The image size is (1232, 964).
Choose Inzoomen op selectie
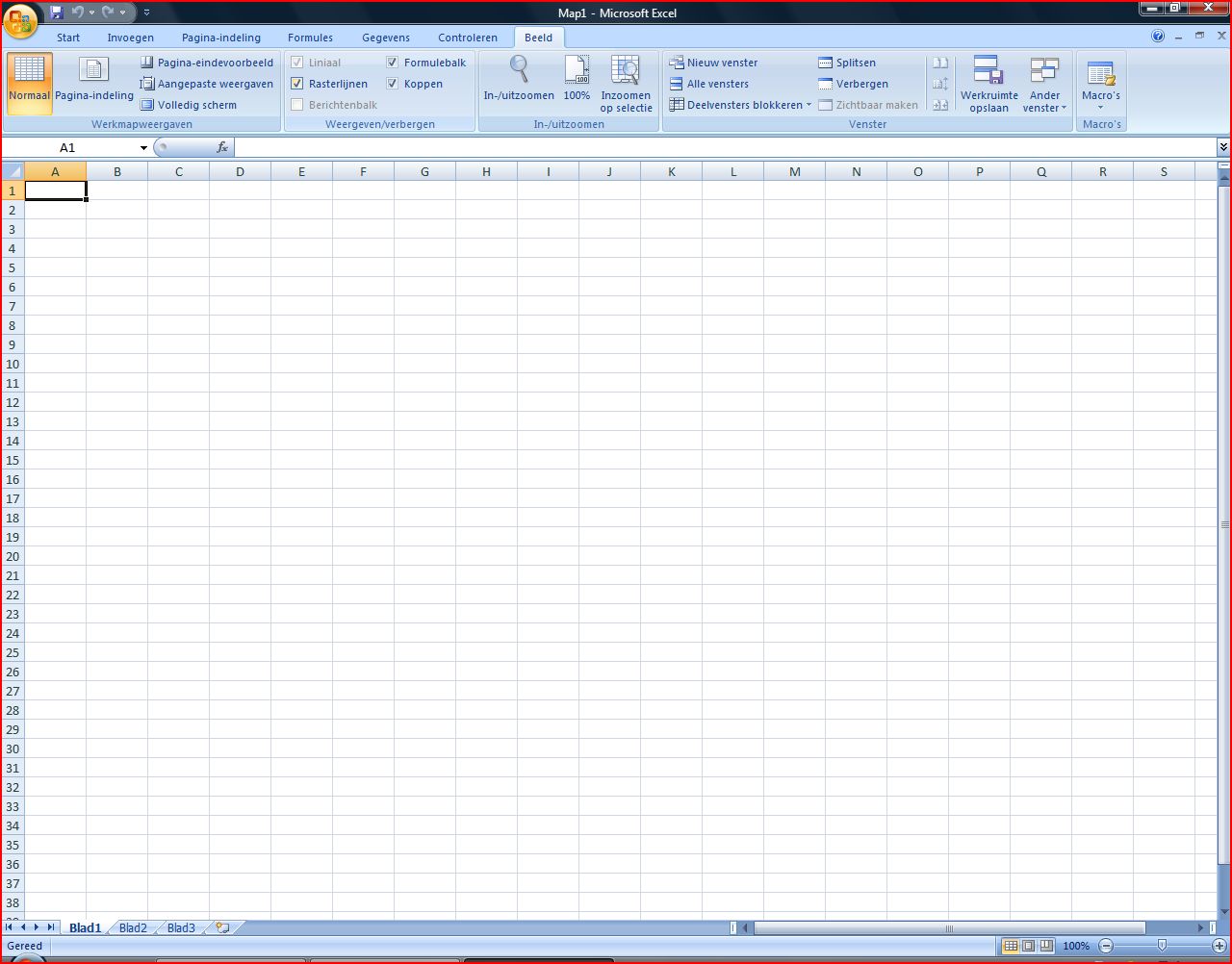click(626, 84)
